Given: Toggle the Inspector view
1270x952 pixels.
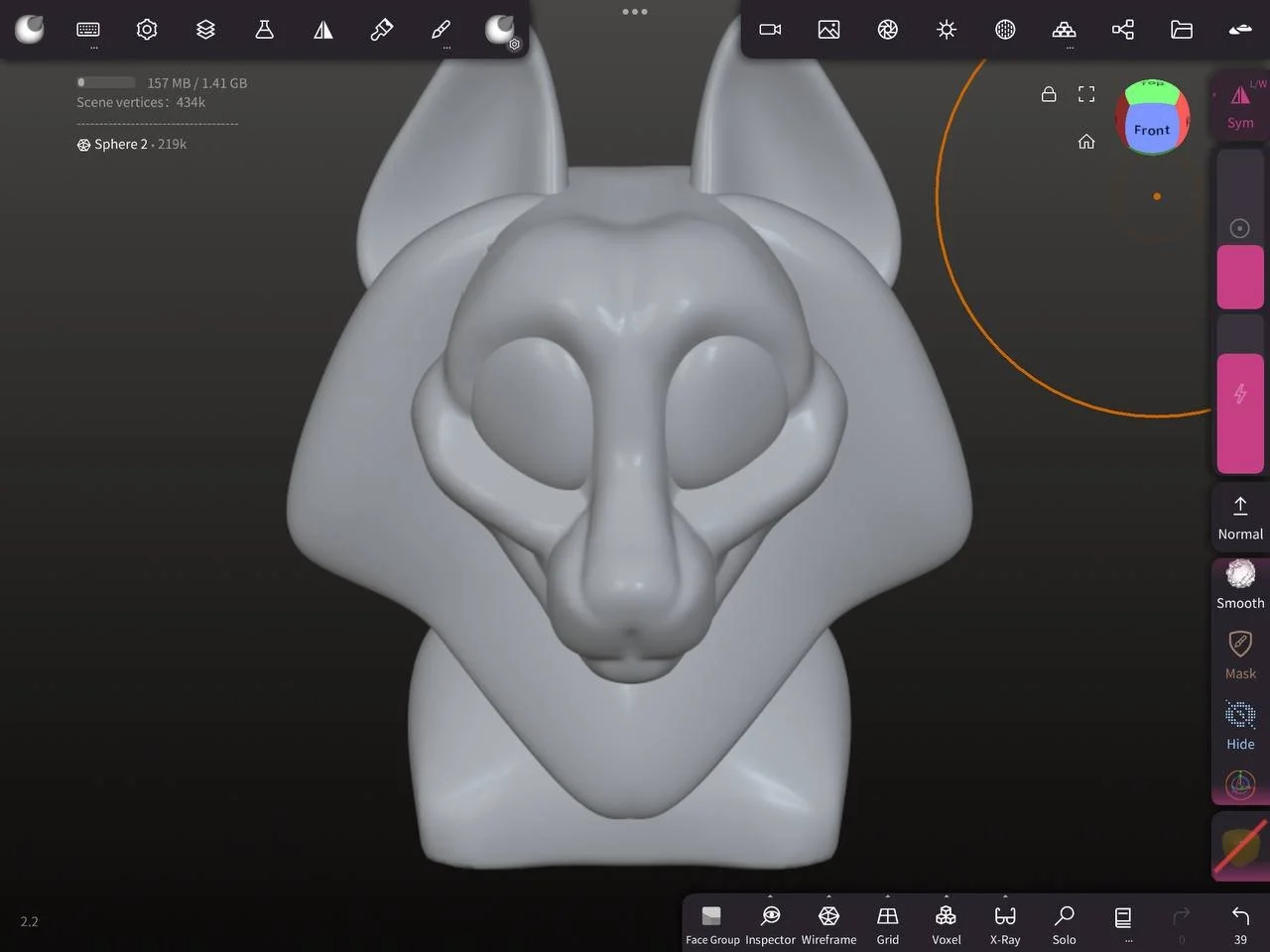Looking at the screenshot, I should (771, 923).
